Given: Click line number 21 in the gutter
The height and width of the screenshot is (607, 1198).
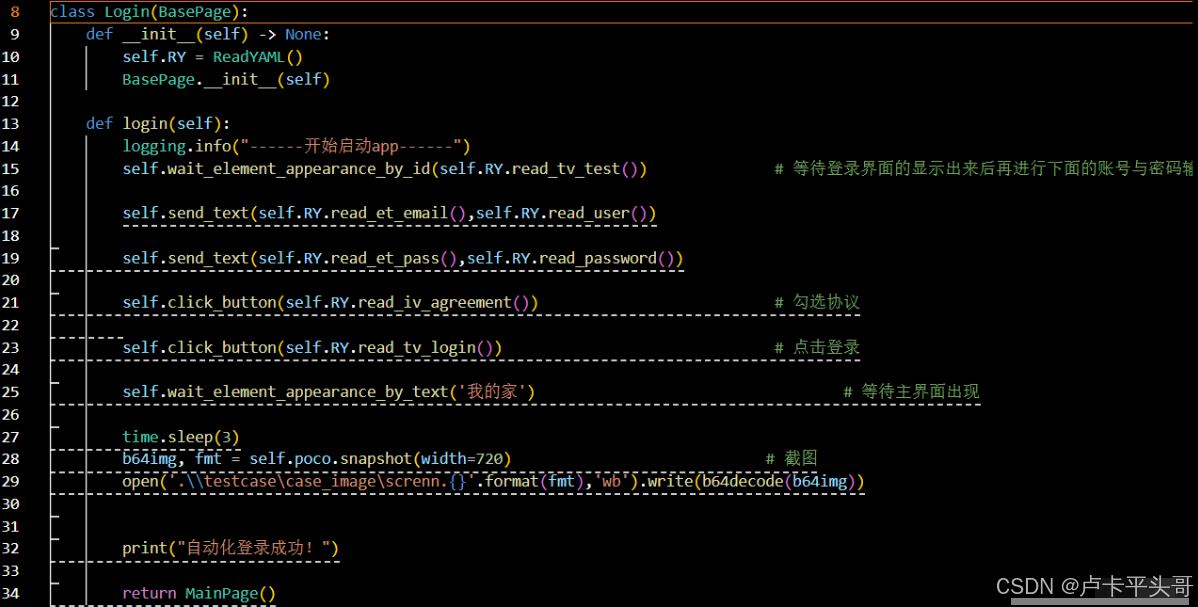Looking at the screenshot, I should pos(11,303).
